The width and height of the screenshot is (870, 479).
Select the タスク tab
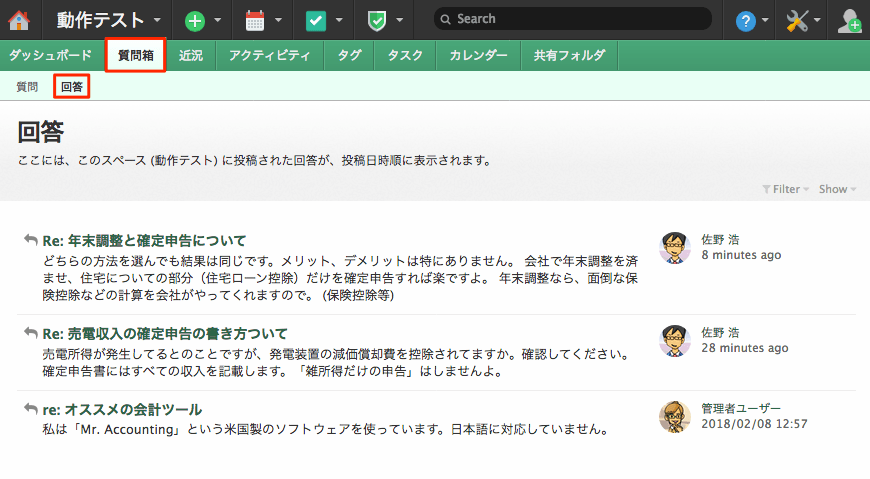tap(405, 56)
